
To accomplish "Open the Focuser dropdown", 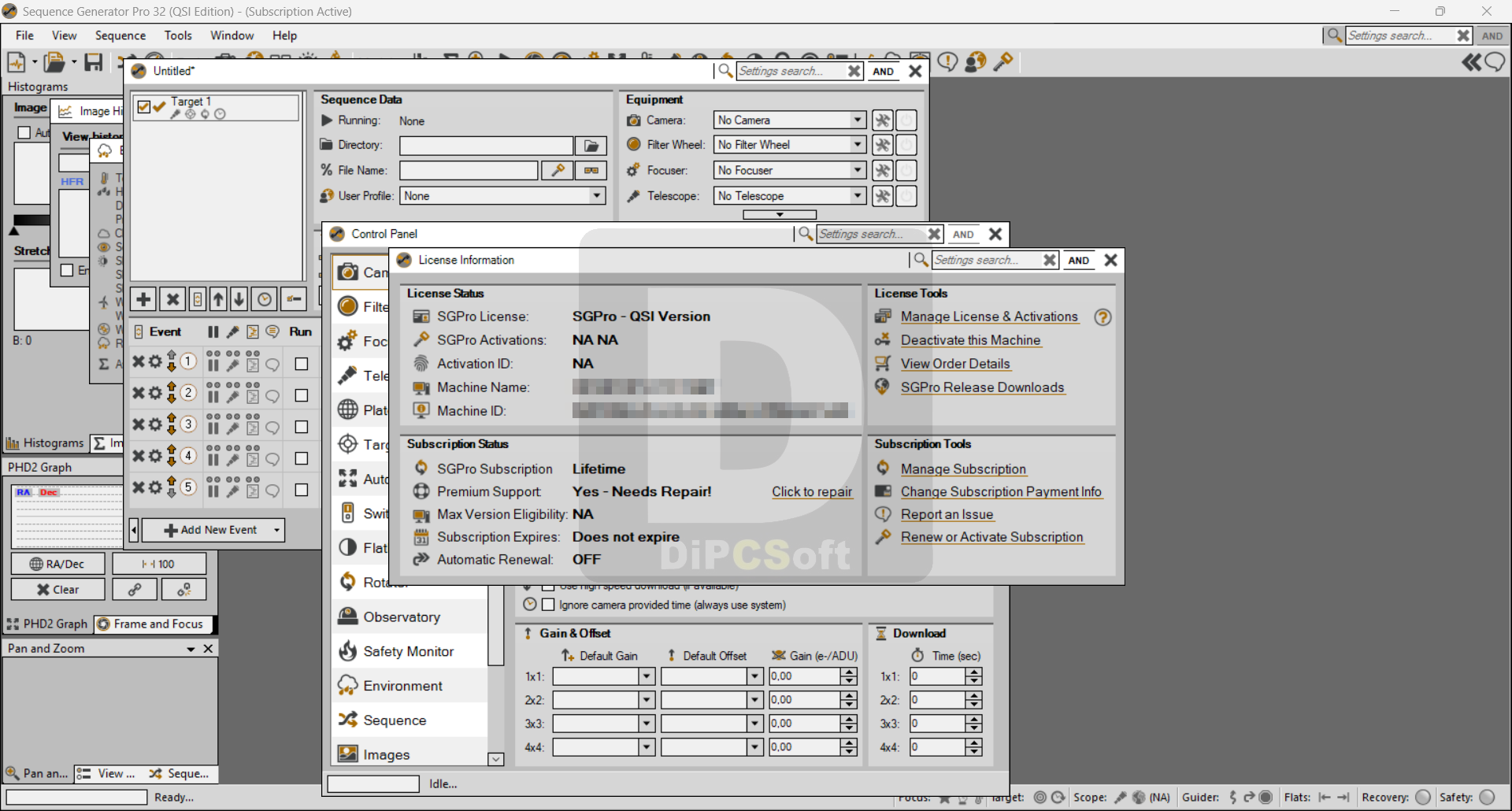I will pos(858,171).
